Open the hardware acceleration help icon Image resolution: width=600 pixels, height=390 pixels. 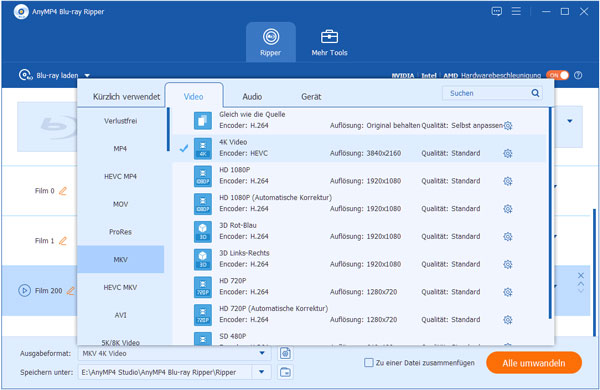(x=578, y=75)
